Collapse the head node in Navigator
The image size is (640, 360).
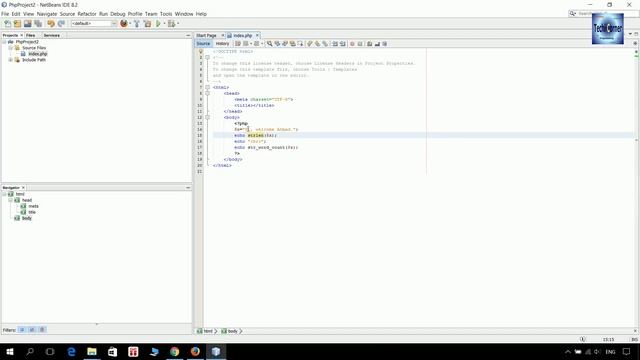(11, 200)
